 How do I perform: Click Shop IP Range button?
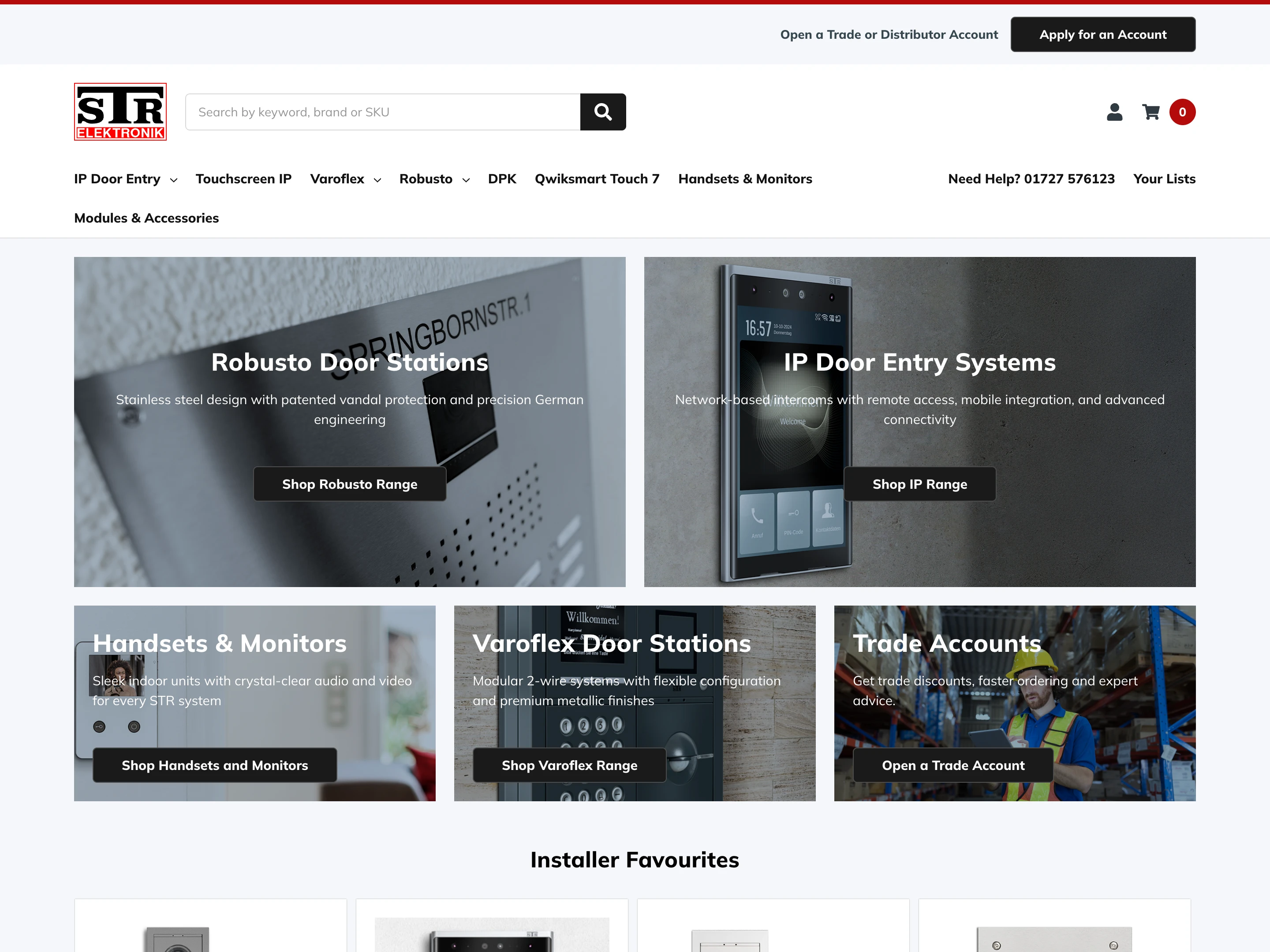coord(920,484)
